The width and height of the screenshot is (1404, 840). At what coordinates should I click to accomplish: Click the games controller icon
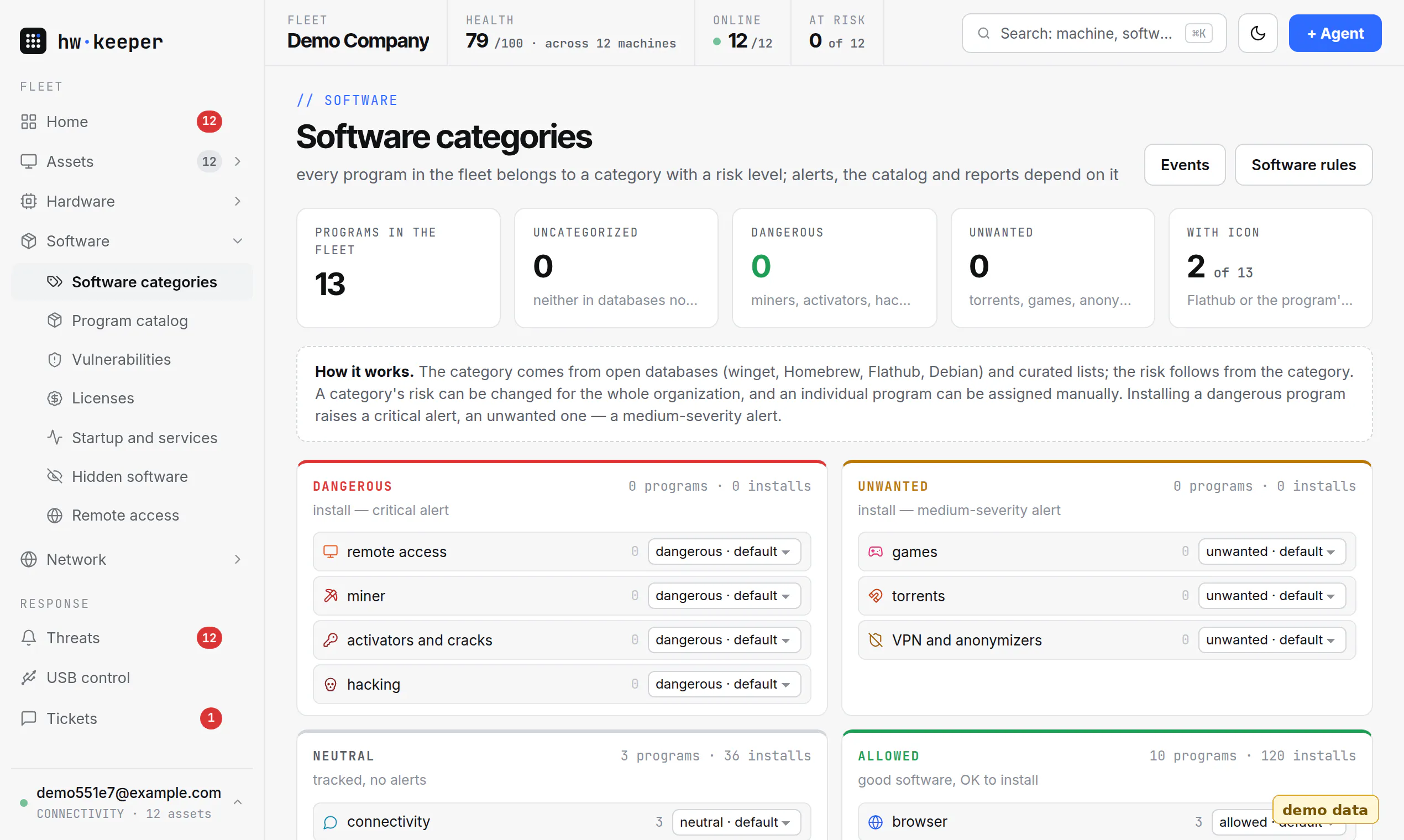coord(875,552)
